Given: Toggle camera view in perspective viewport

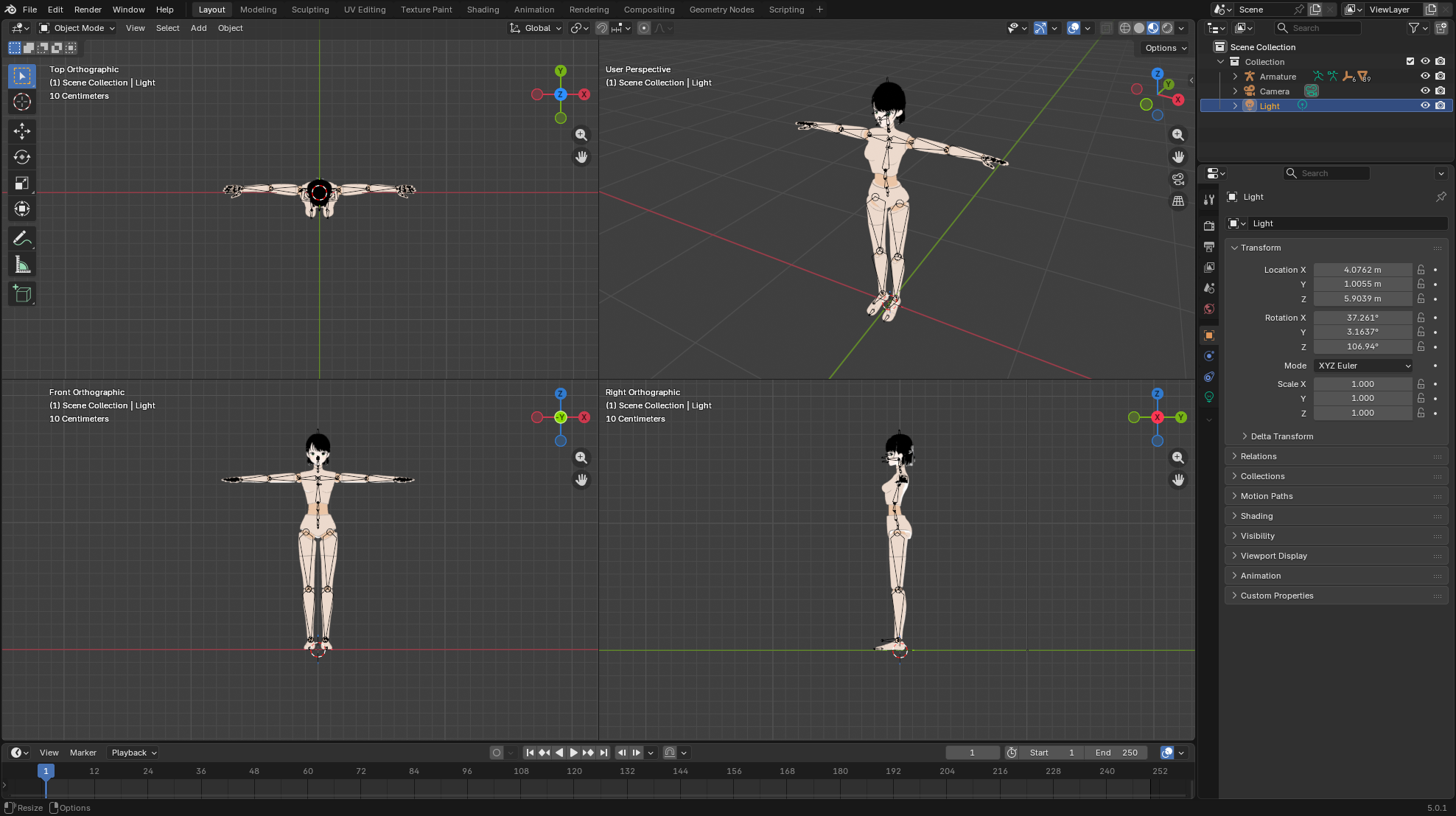Looking at the screenshot, I should point(1178,179).
